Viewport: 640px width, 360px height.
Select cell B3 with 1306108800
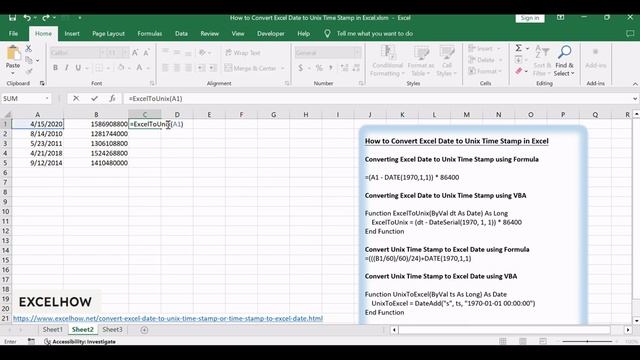coord(96,144)
